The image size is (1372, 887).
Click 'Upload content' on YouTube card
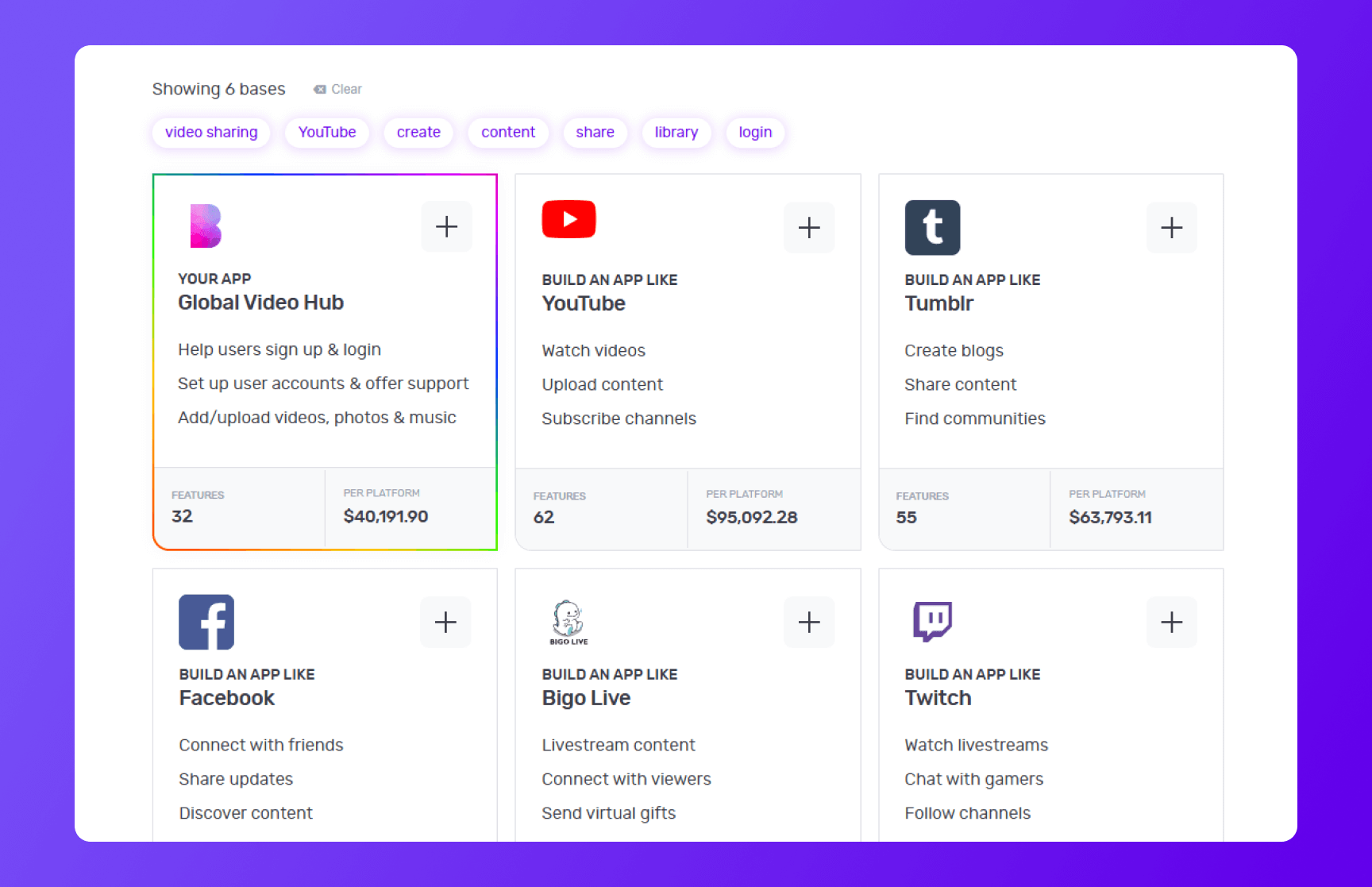(602, 384)
